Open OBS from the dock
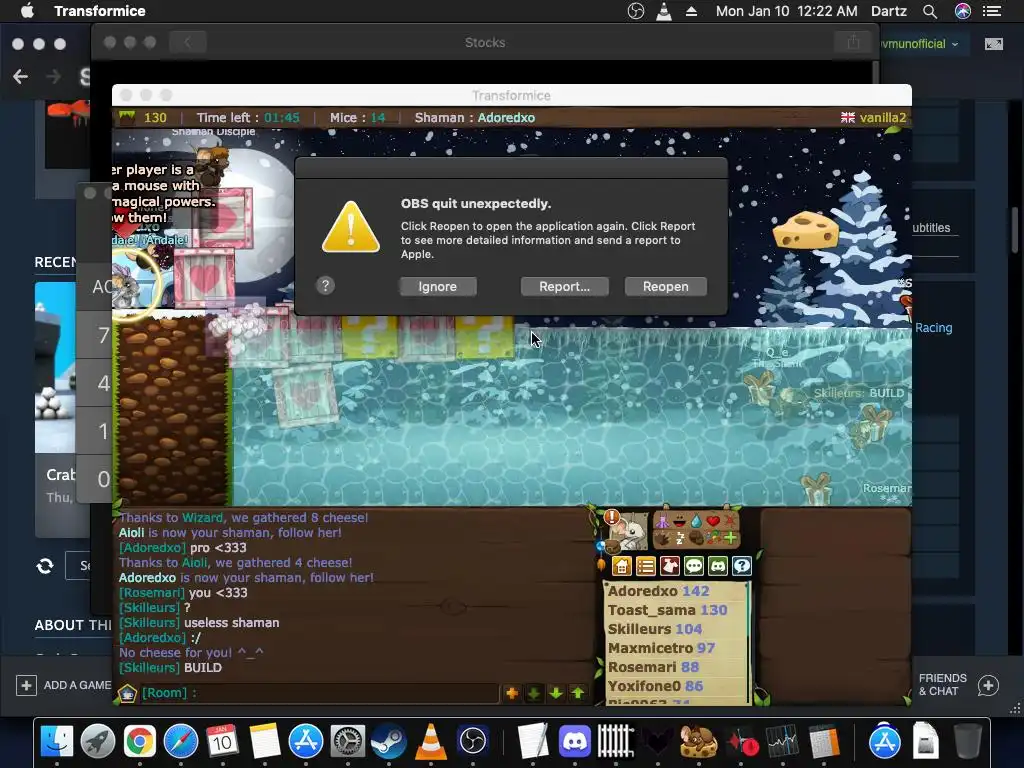The width and height of the screenshot is (1024, 768). tap(472, 741)
